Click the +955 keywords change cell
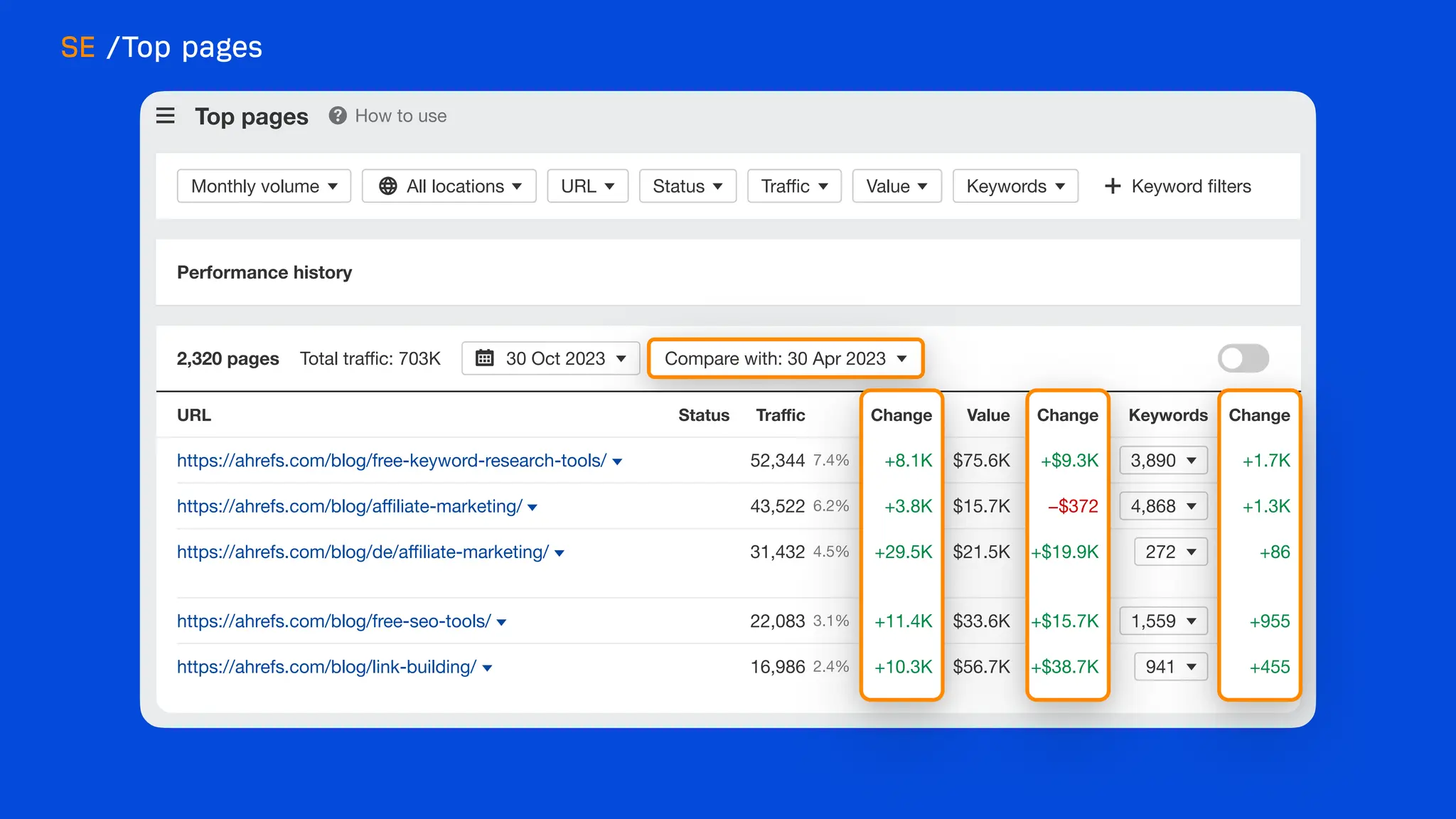This screenshot has width=1456, height=819. [1270, 621]
